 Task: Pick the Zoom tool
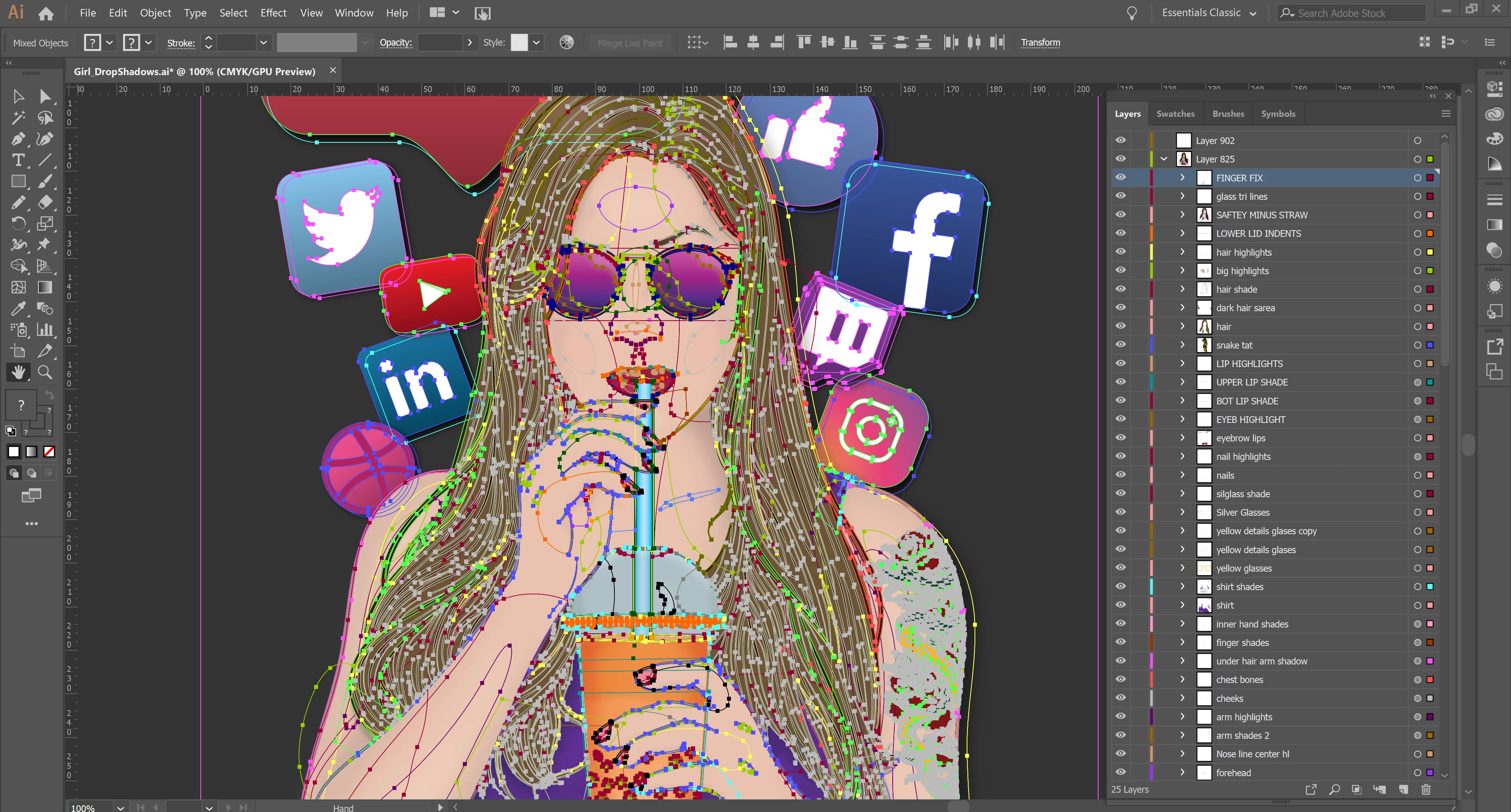point(44,372)
